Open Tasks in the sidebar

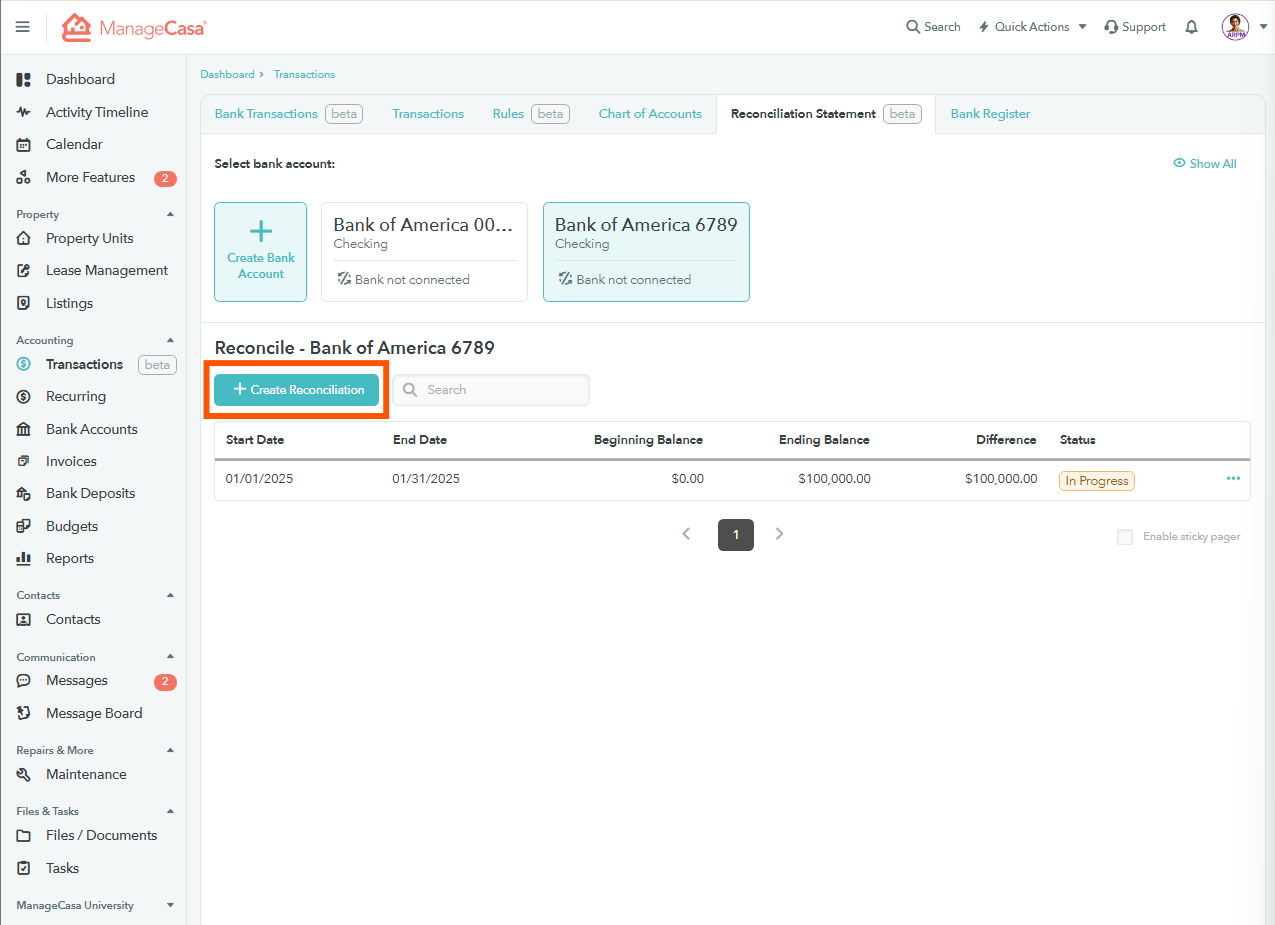coord(62,868)
